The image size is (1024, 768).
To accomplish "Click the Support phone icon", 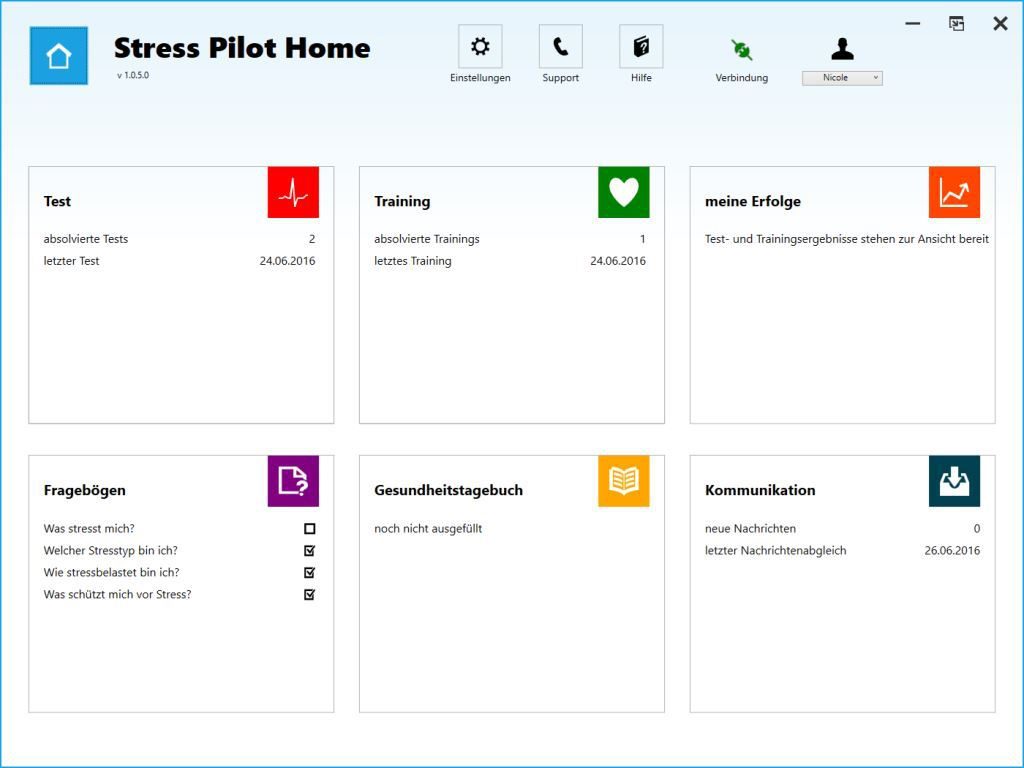I will click(x=560, y=47).
